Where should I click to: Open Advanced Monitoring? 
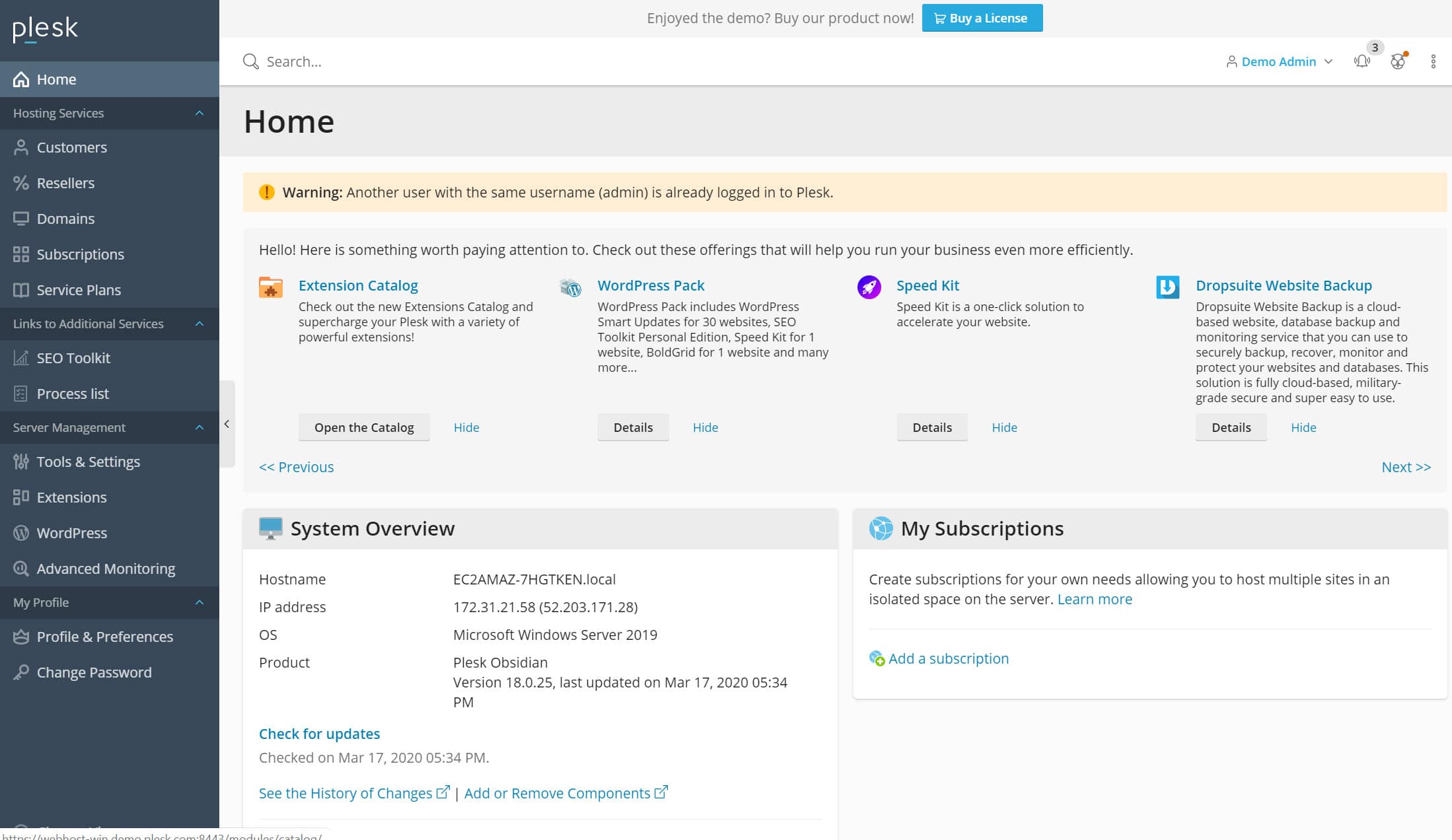(x=106, y=568)
